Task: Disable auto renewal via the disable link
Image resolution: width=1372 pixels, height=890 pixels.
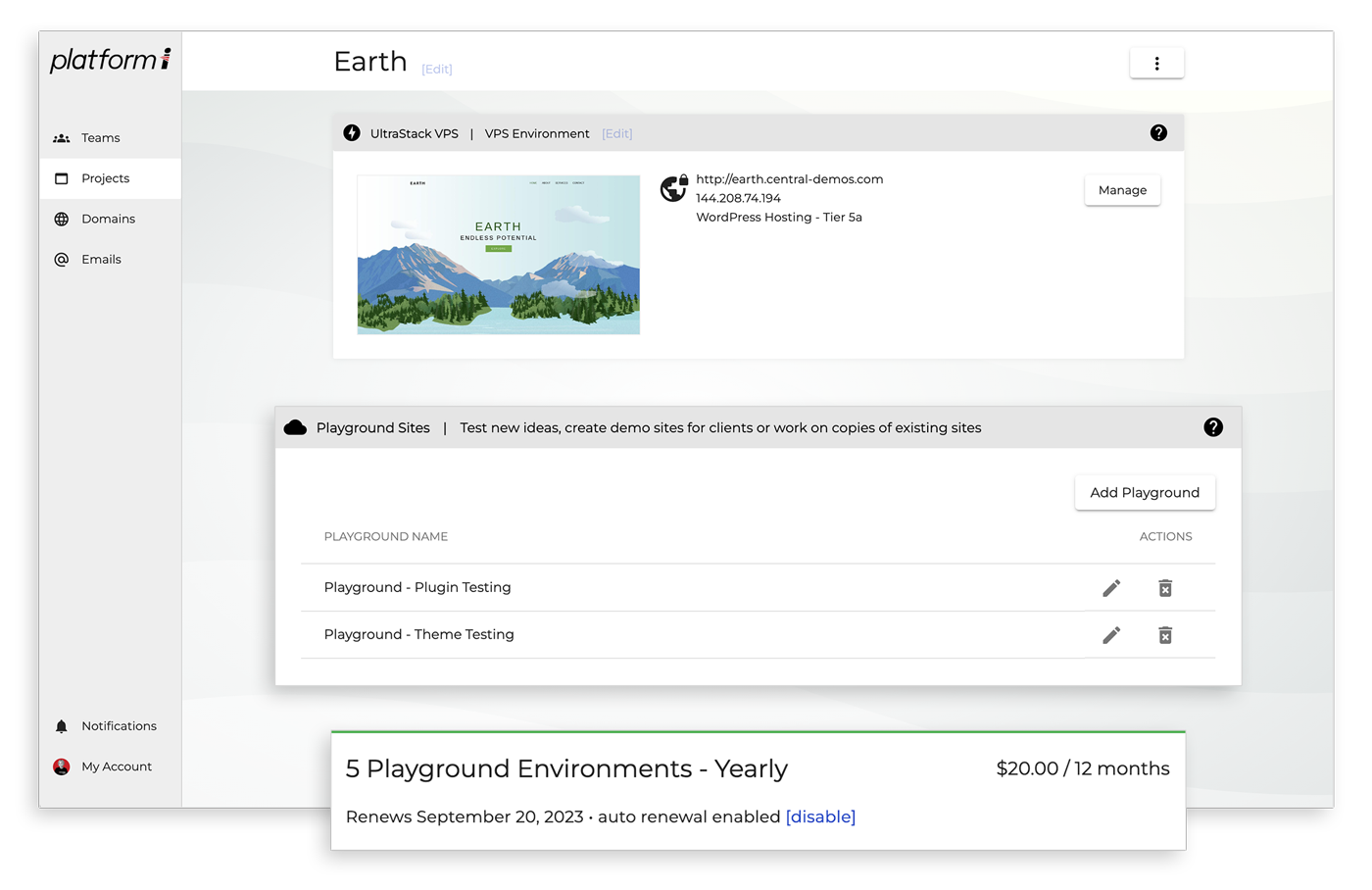Action: (820, 816)
